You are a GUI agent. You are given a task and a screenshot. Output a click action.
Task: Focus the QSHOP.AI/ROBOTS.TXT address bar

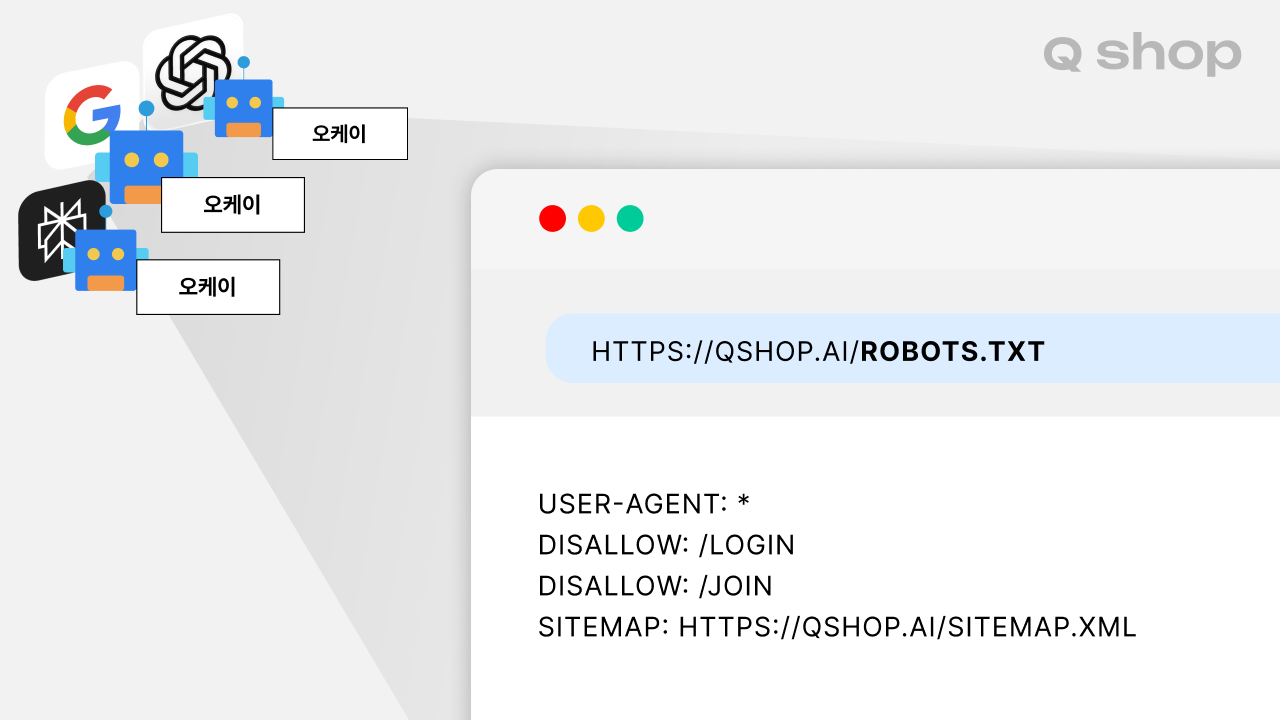tap(912, 348)
